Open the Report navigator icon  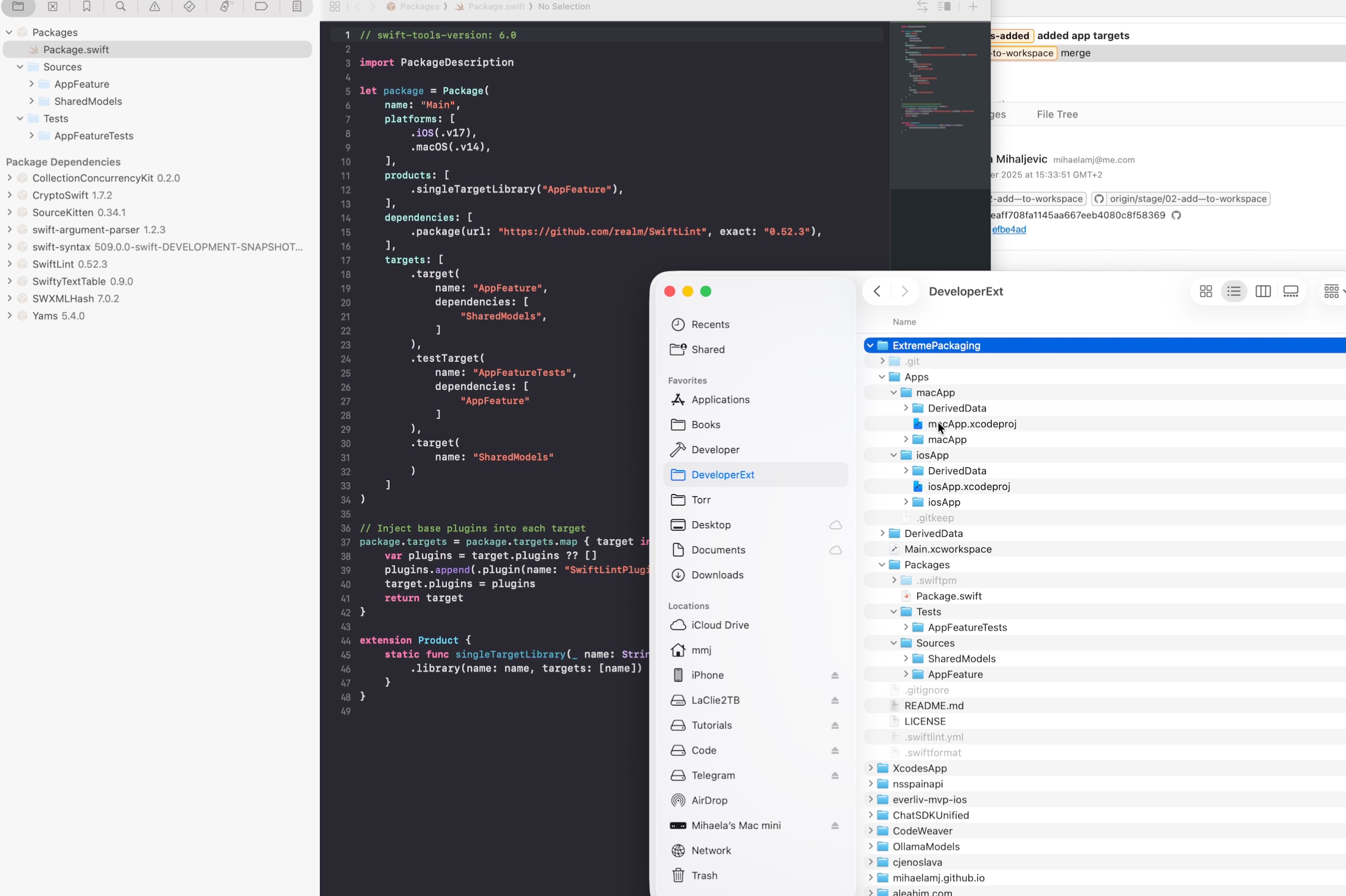coord(297,6)
